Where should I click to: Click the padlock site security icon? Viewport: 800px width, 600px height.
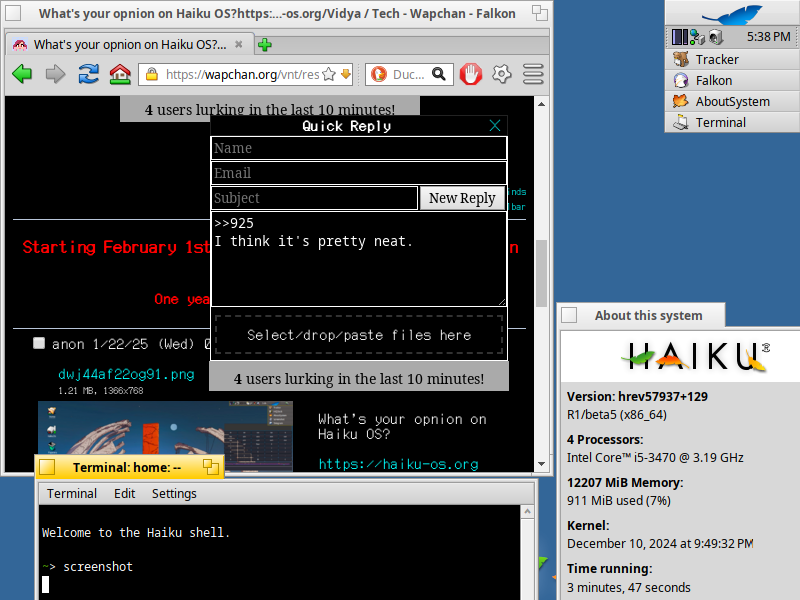point(152,74)
